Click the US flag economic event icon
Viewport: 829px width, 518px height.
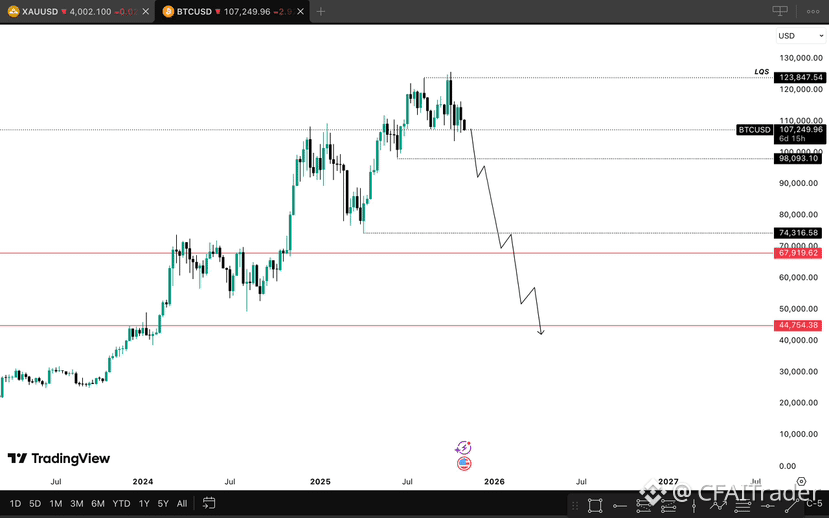464,464
